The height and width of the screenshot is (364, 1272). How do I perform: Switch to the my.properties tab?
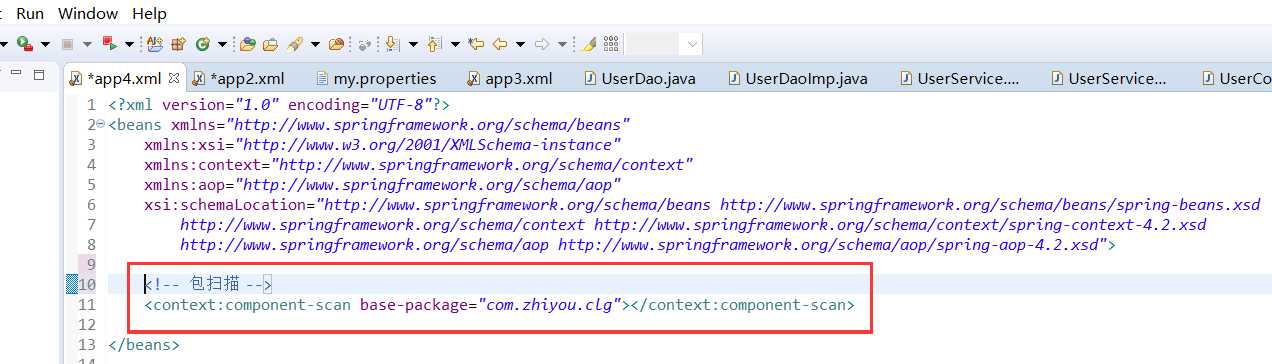tap(376, 78)
